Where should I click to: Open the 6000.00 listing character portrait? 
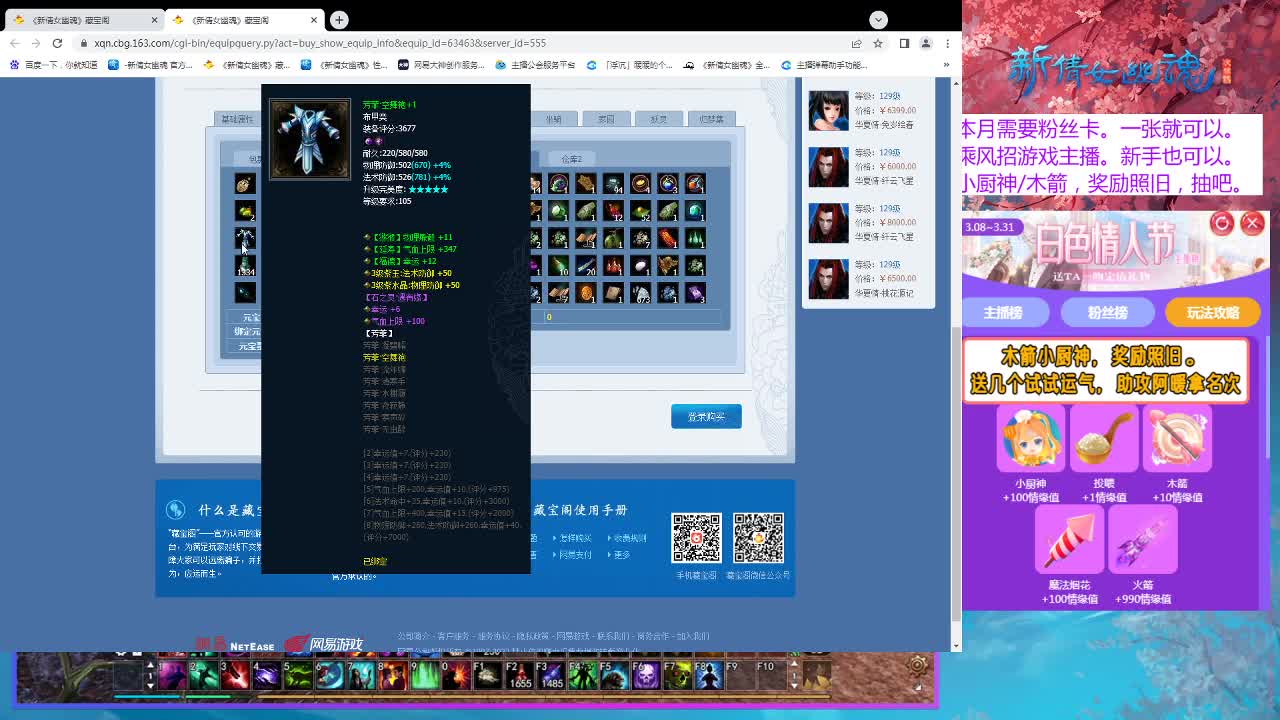828,167
